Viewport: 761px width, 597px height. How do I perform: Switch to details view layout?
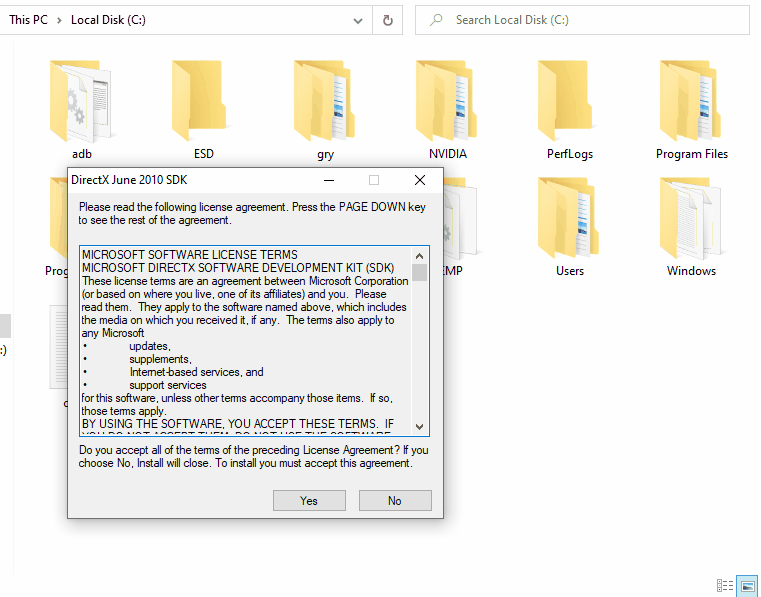click(x=725, y=585)
